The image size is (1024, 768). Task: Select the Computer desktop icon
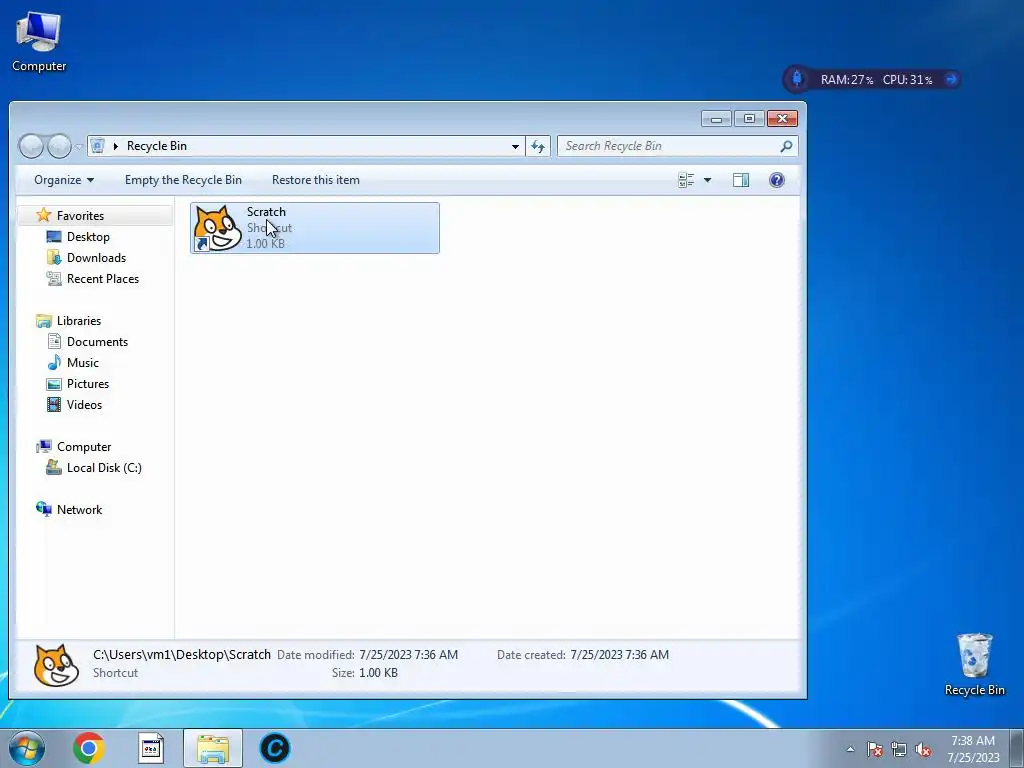coord(39,42)
